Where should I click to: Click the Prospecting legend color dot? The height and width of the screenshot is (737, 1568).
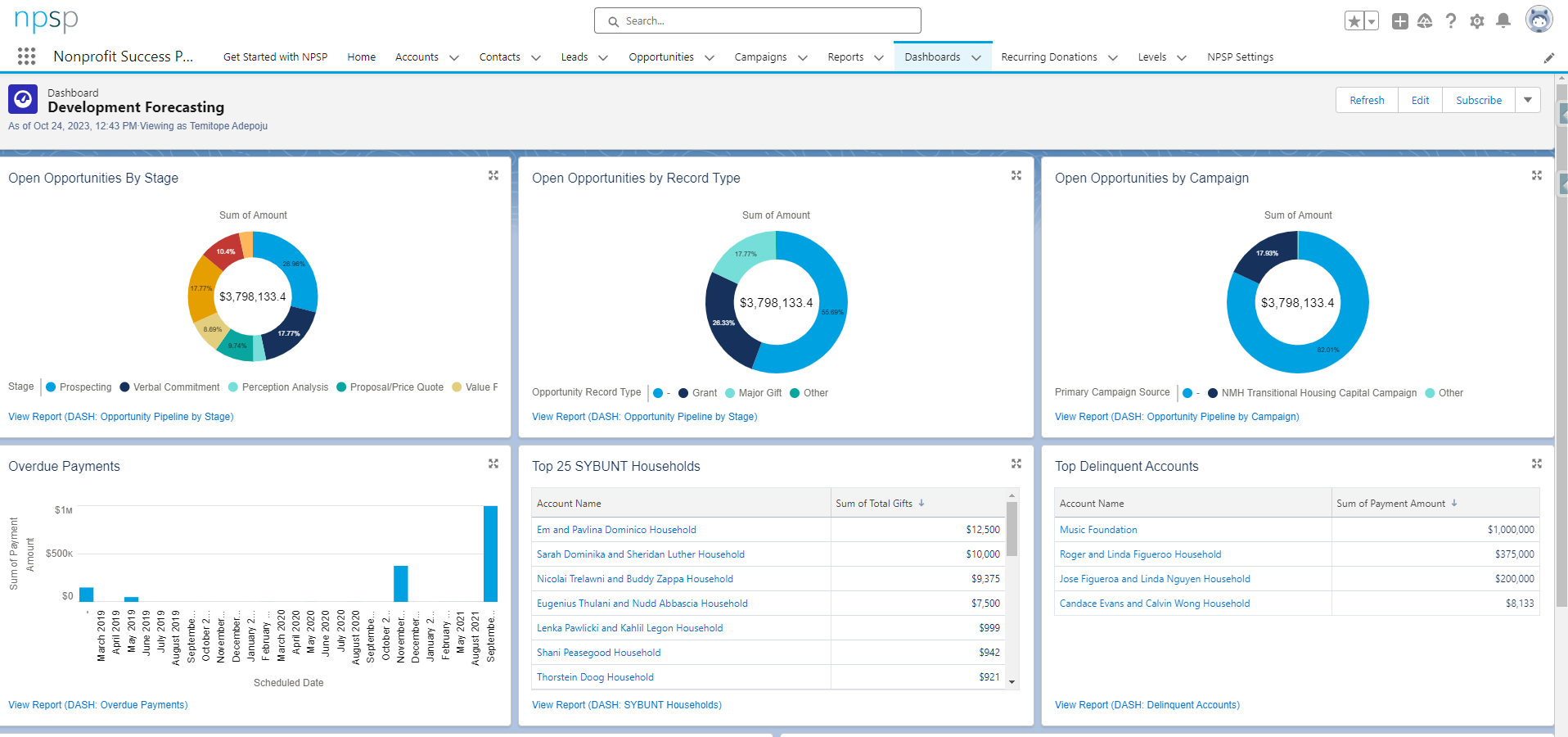[x=51, y=387]
